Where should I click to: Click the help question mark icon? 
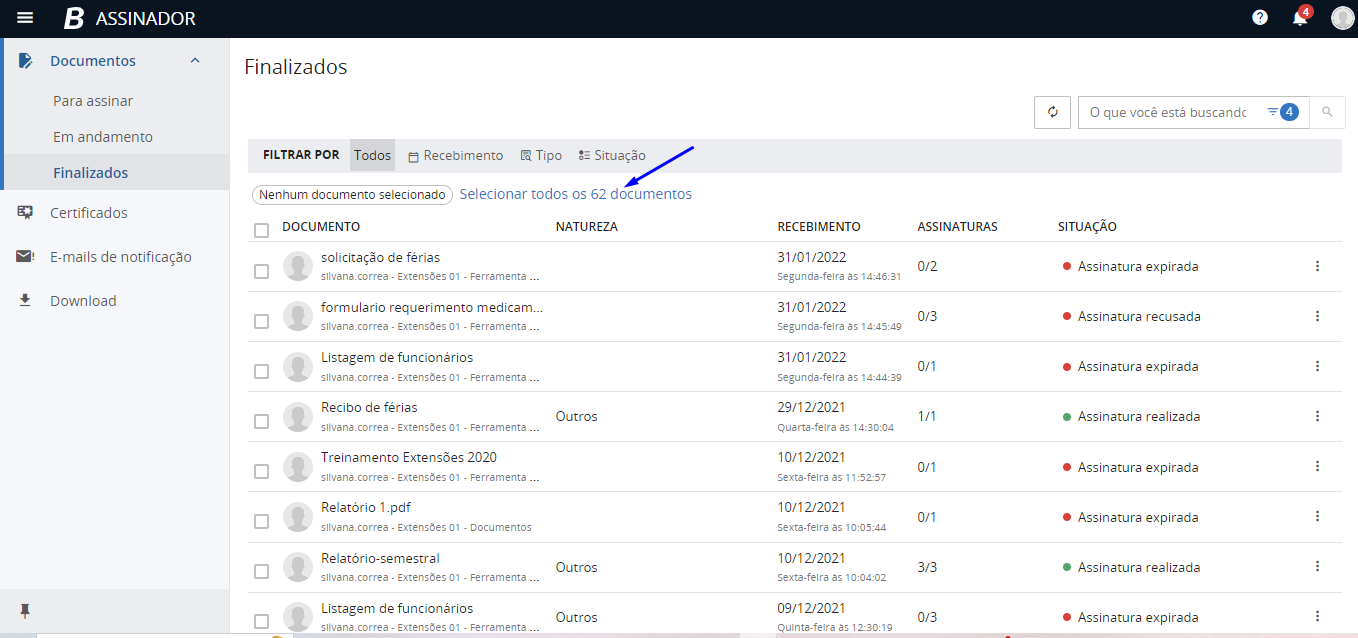pyautogui.click(x=1260, y=18)
